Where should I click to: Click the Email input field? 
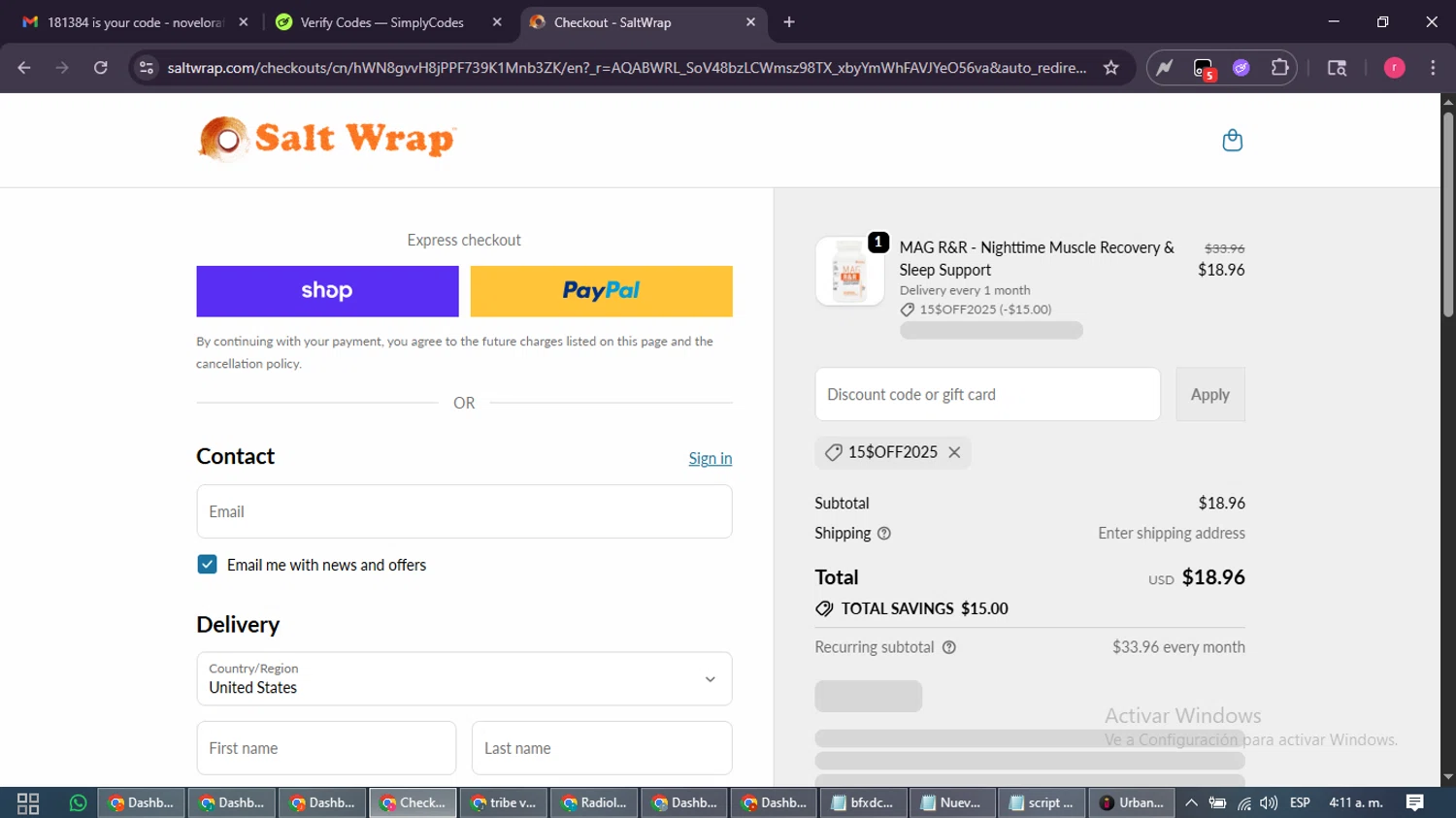(464, 511)
